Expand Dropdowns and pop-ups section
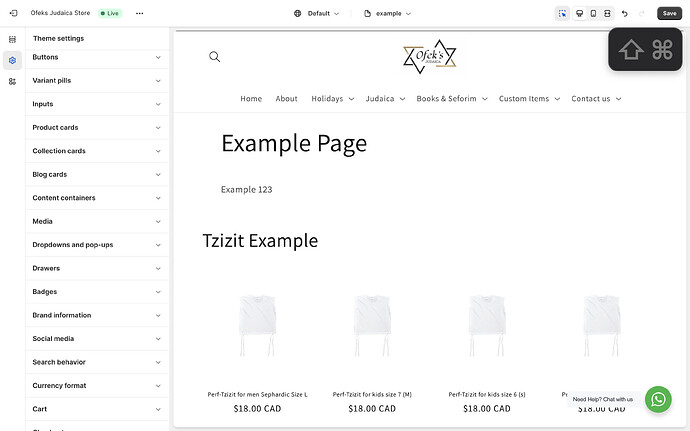Image resolution: width=690 pixels, height=431 pixels. point(97,245)
